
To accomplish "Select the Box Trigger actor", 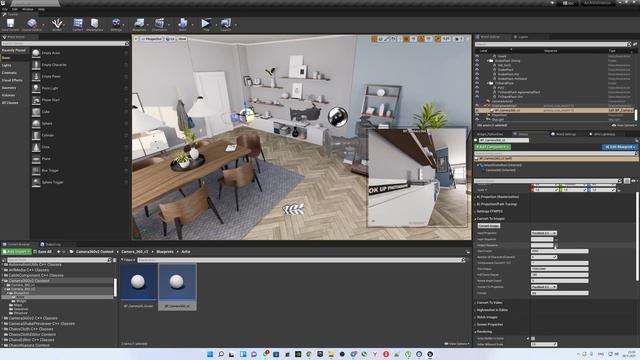I will 80,170.
